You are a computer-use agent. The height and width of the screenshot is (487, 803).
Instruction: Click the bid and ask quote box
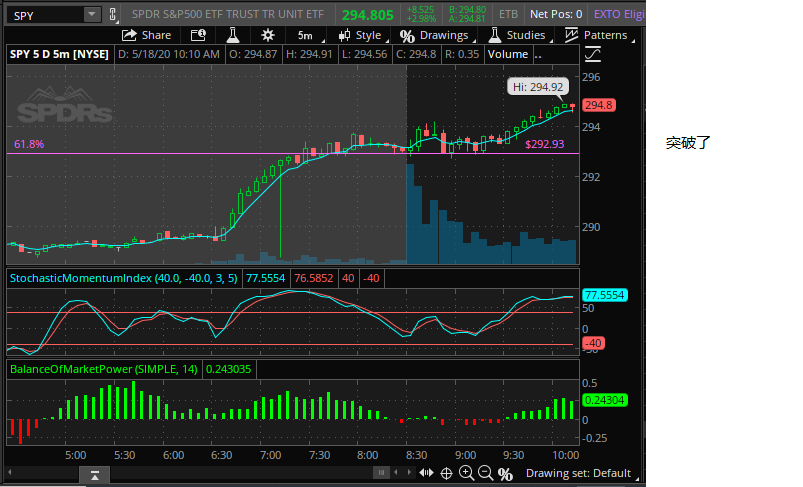[467, 14]
